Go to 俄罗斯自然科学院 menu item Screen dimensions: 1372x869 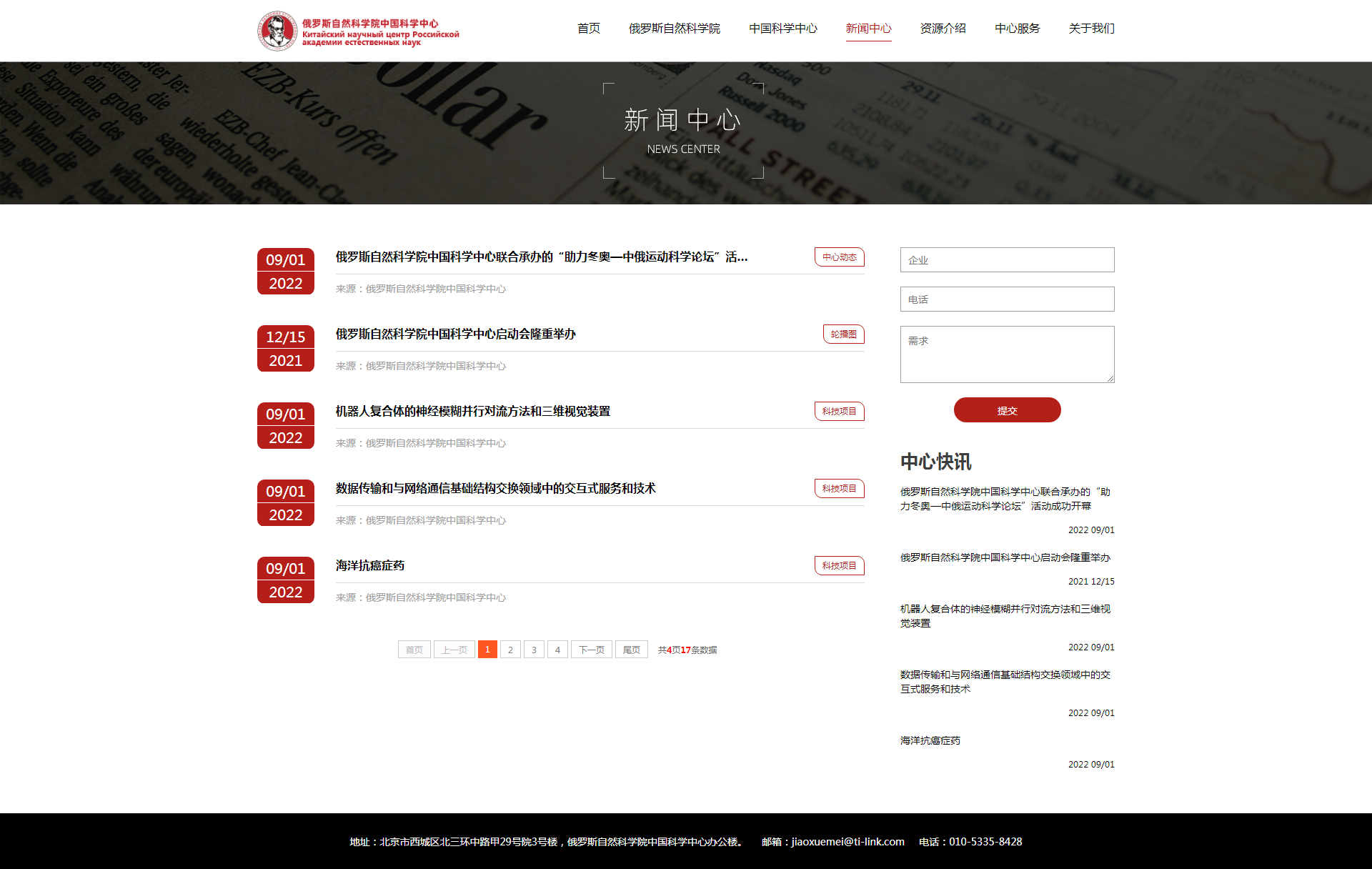(x=674, y=29)
